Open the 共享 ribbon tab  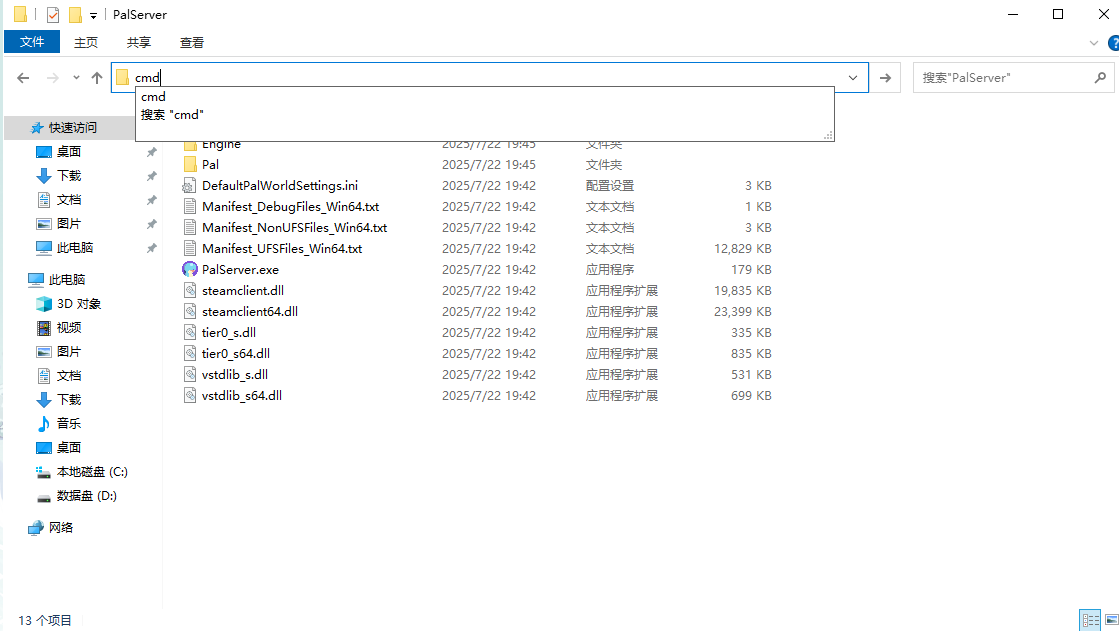click(x=138, y=42)
